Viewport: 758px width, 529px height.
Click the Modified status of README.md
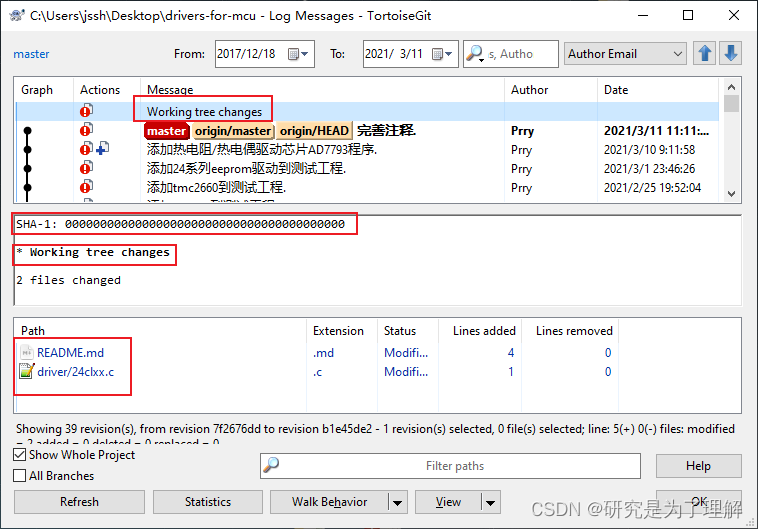click(406, 353)
